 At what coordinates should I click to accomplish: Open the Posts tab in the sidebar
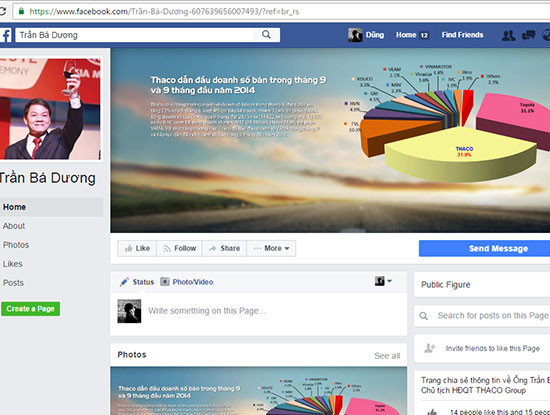pyautogui.click(x=13, y=283)
